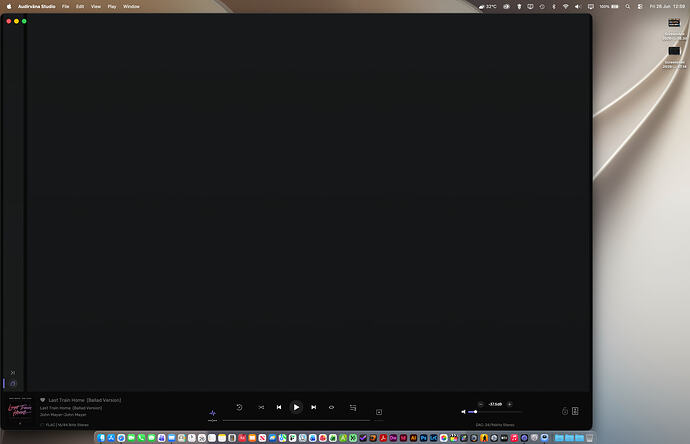
Task: Click the battery 100% indicator
Action: 609,7
